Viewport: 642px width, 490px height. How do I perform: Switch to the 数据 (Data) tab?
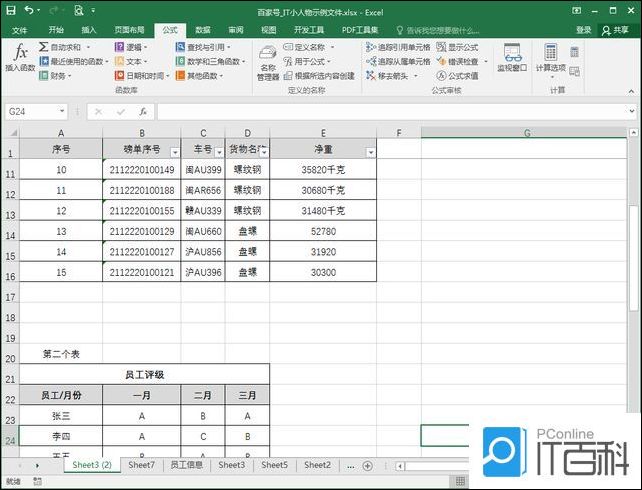203,30
